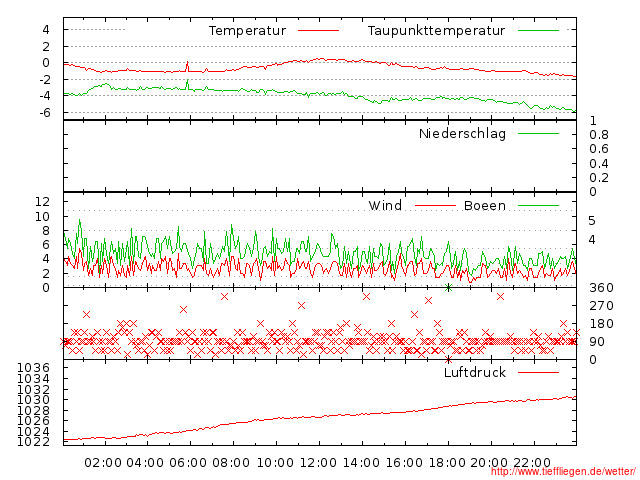This screenshot has width=640, height=480.
Task: Click the 0.8 precipitation axis value
Action: point(599,135)
